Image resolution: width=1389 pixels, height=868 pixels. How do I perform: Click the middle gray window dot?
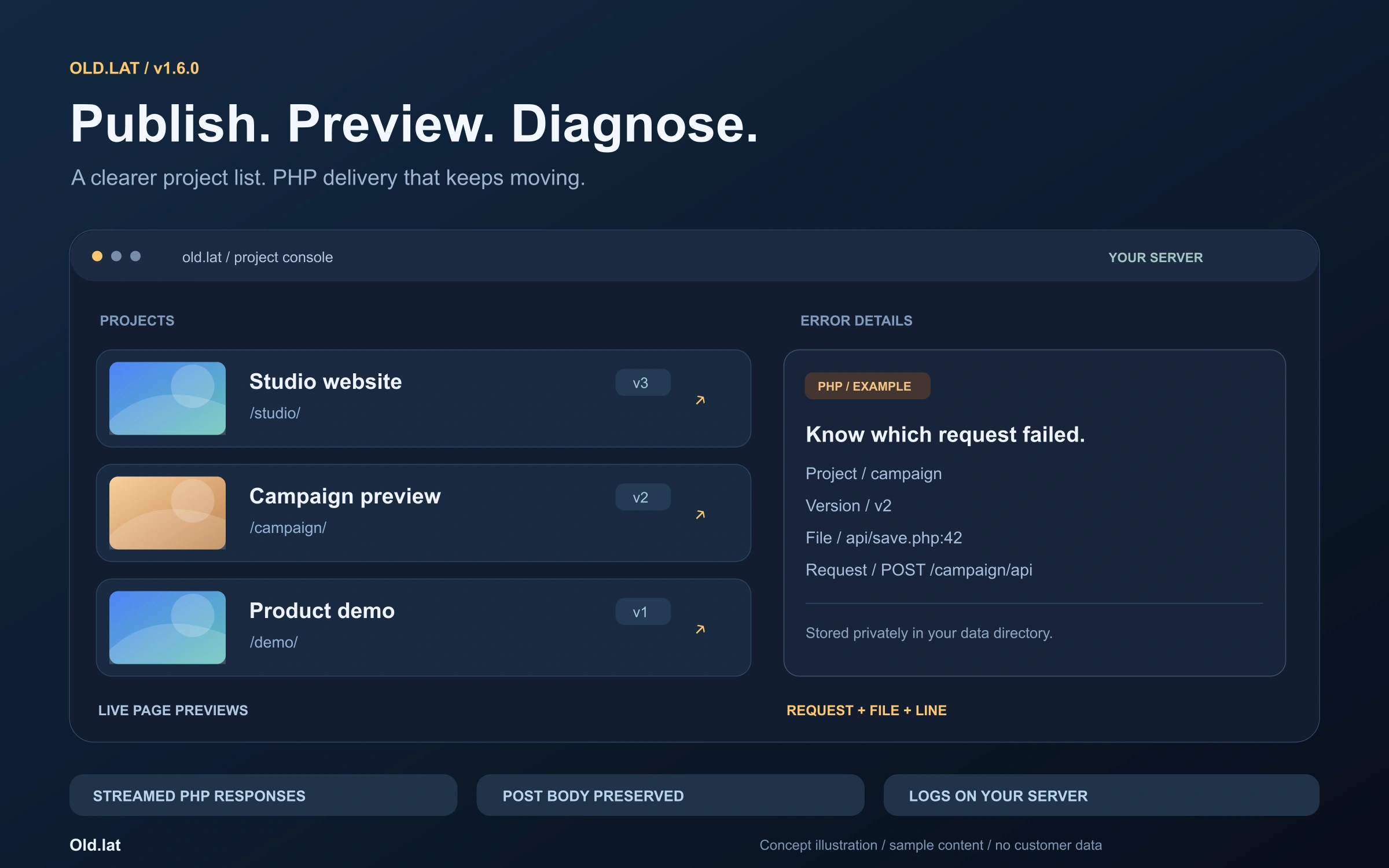[116, 256]
